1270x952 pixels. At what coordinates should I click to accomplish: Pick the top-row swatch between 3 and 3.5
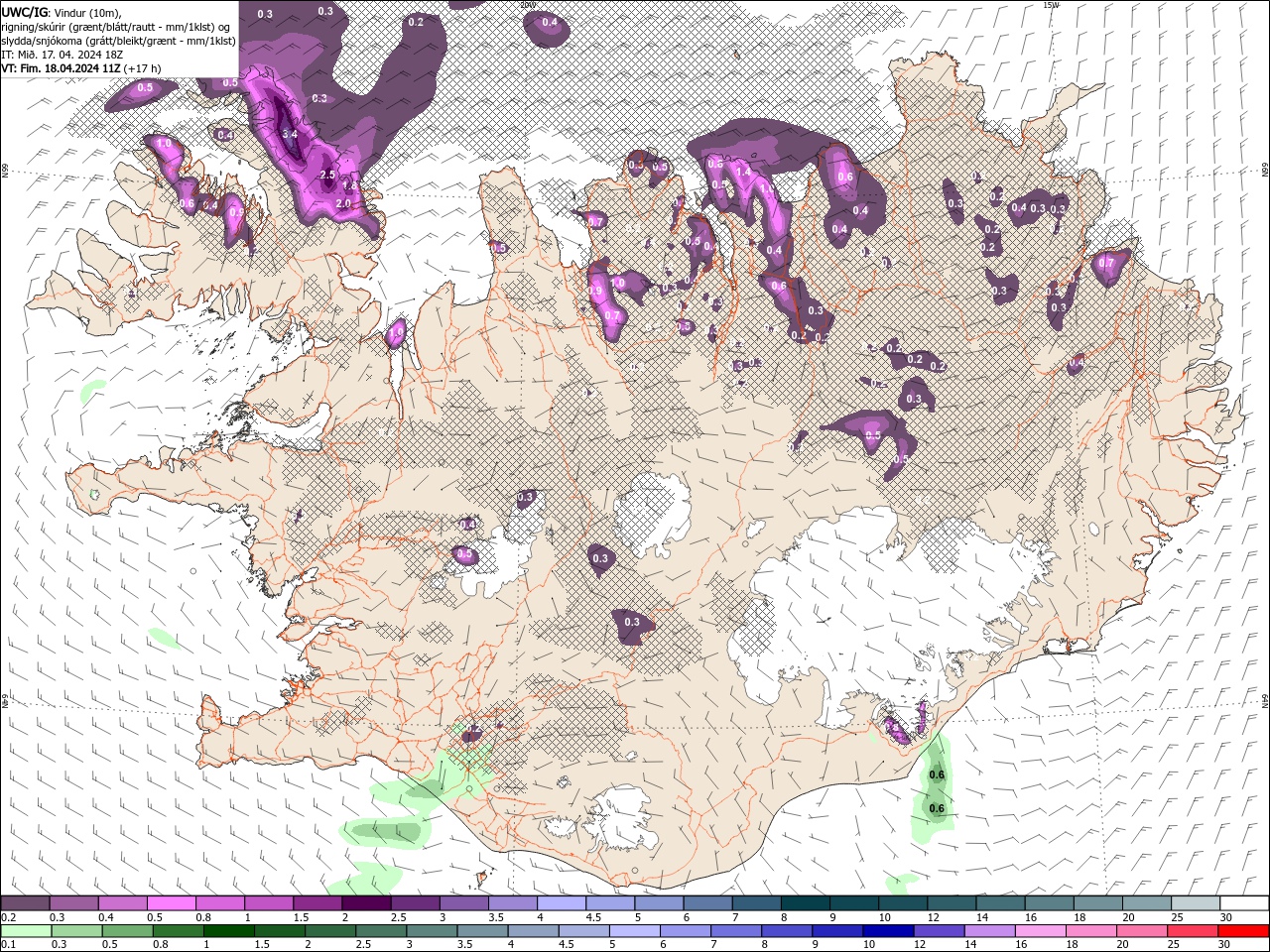464,903
